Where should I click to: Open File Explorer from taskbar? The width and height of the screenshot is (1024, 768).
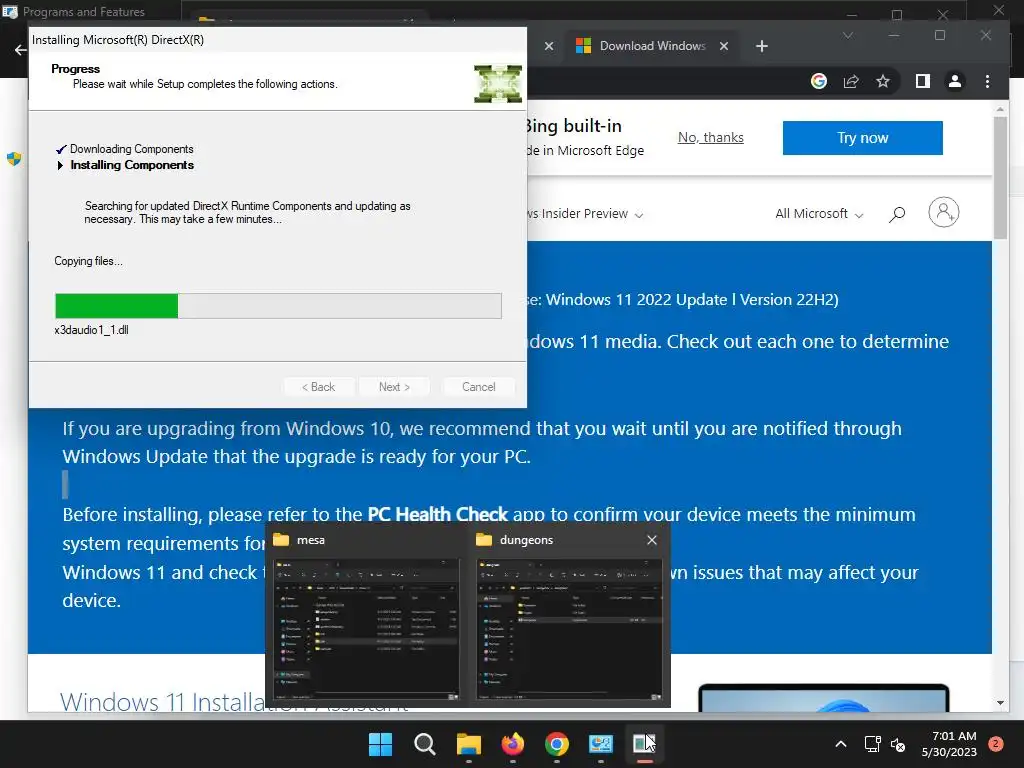tap(468, 744)
